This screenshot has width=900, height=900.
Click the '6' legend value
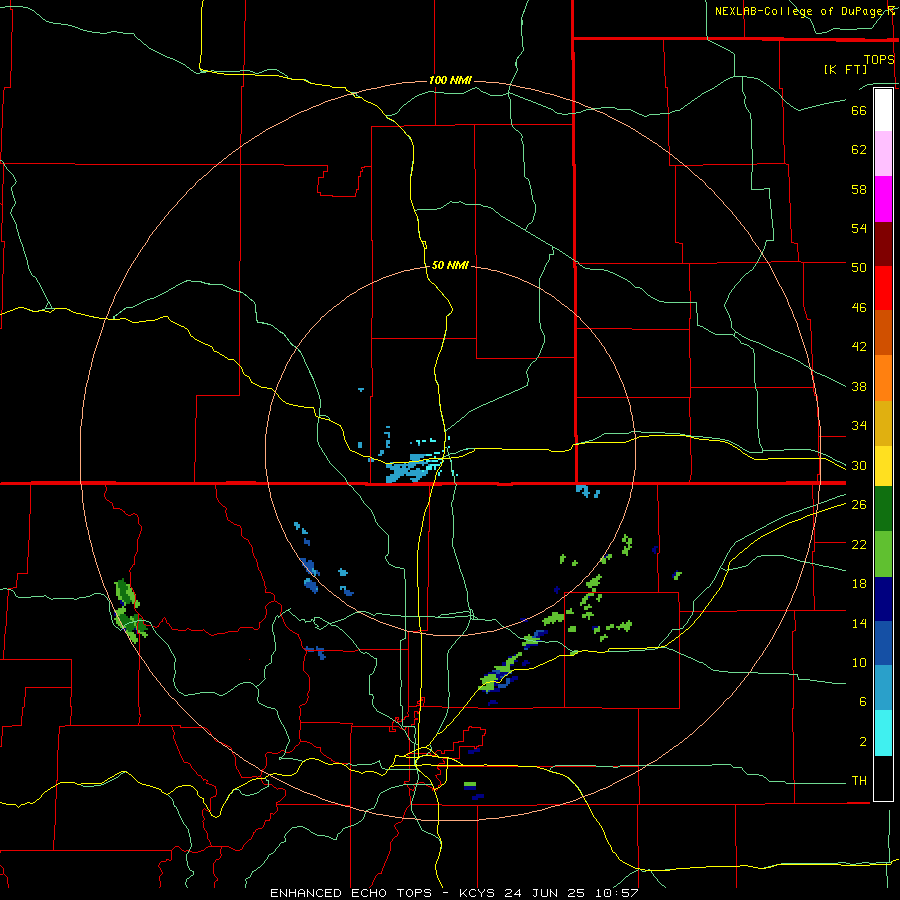pos(862,701)
